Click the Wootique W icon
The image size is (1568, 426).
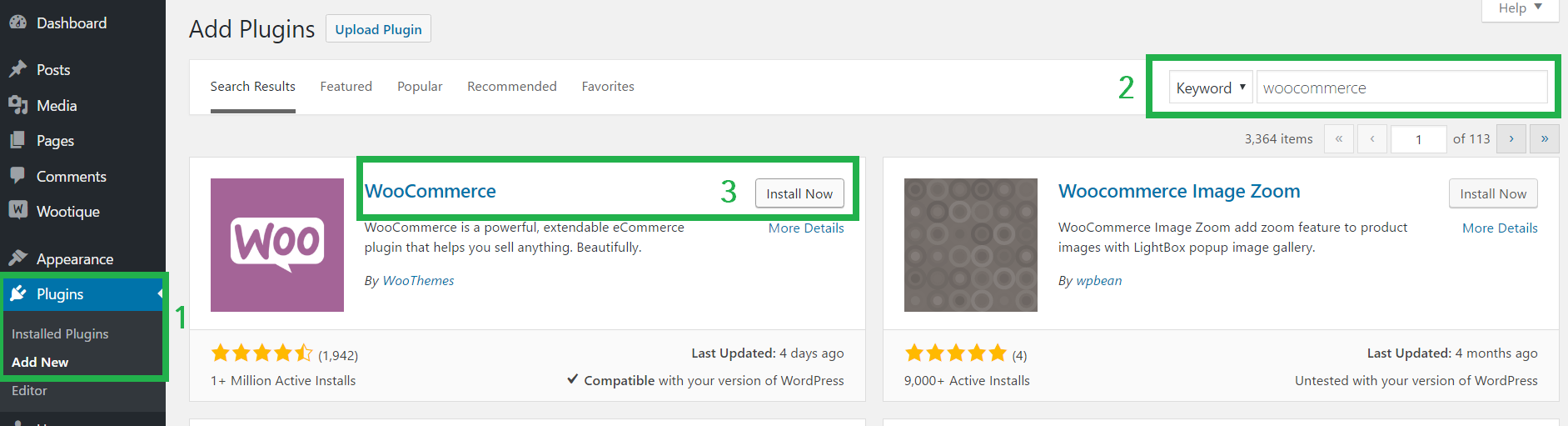tap(17, 210)
